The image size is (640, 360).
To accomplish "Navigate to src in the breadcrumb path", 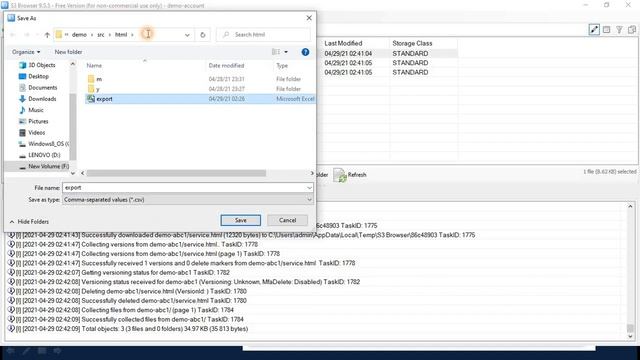I will [100, 35].
